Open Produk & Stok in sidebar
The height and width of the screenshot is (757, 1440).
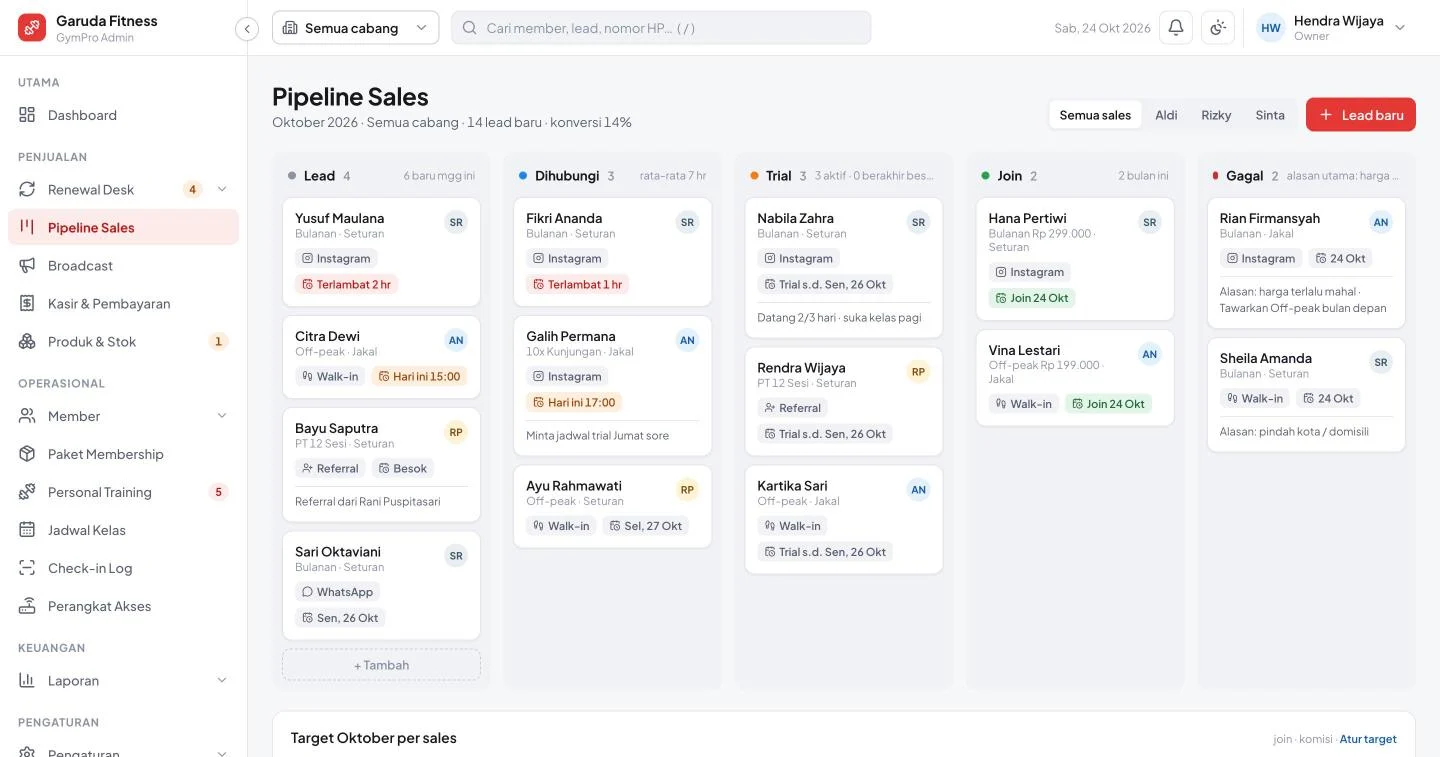coord(123,342)
